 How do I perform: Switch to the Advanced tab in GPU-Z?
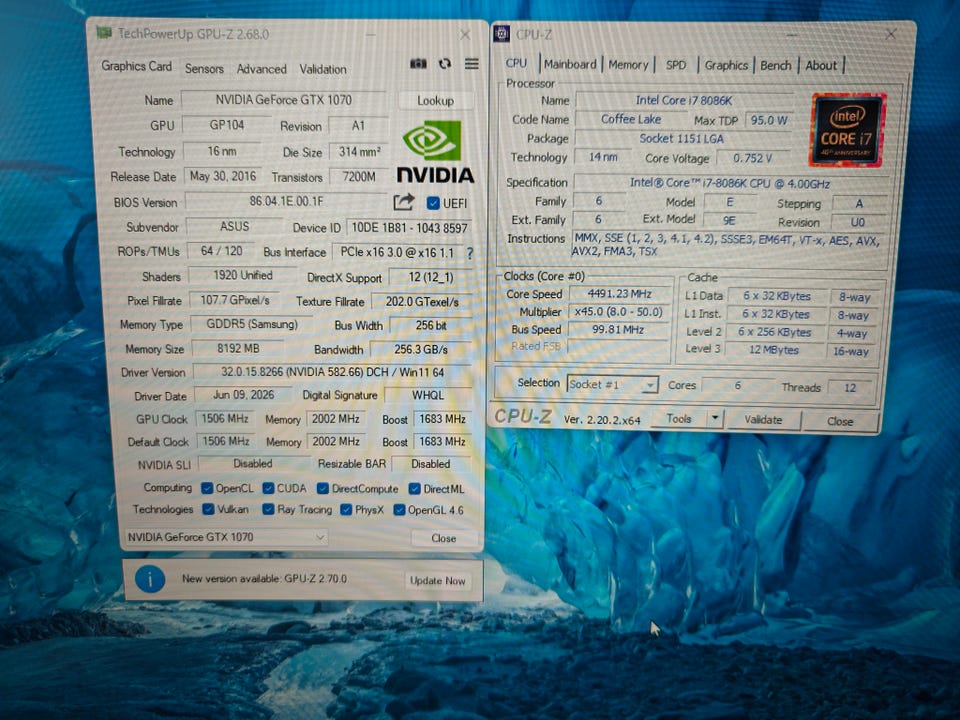(x=261, y=69)
